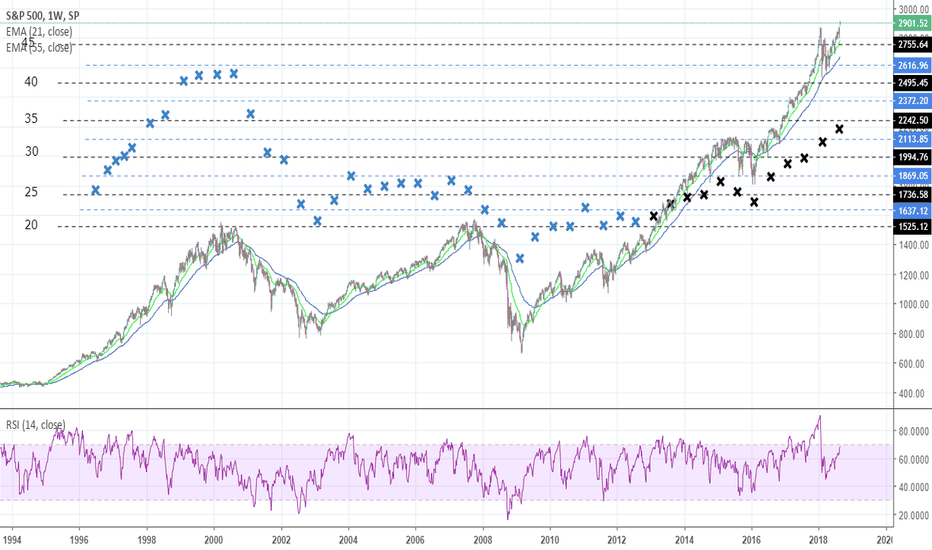Screen dimensions: 932x550
Task: Click the 2018 year on time axis
Action: click(x=818, y=540)
